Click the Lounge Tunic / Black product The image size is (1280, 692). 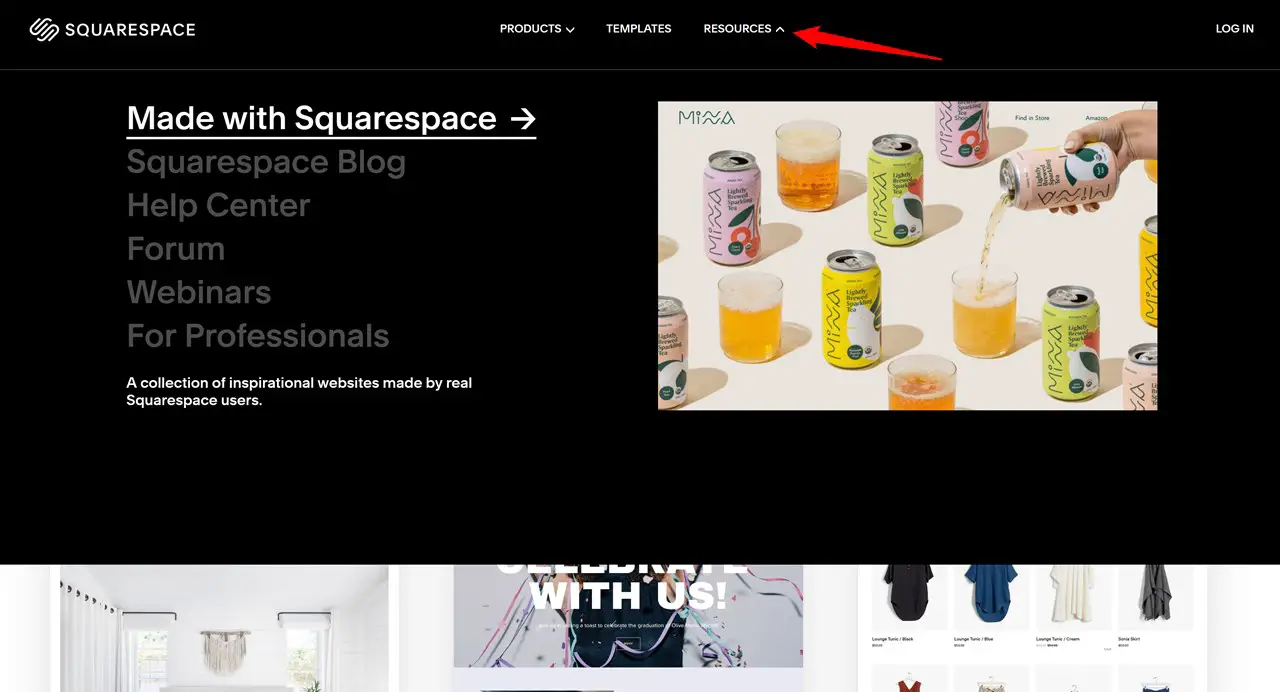point(910,607)
